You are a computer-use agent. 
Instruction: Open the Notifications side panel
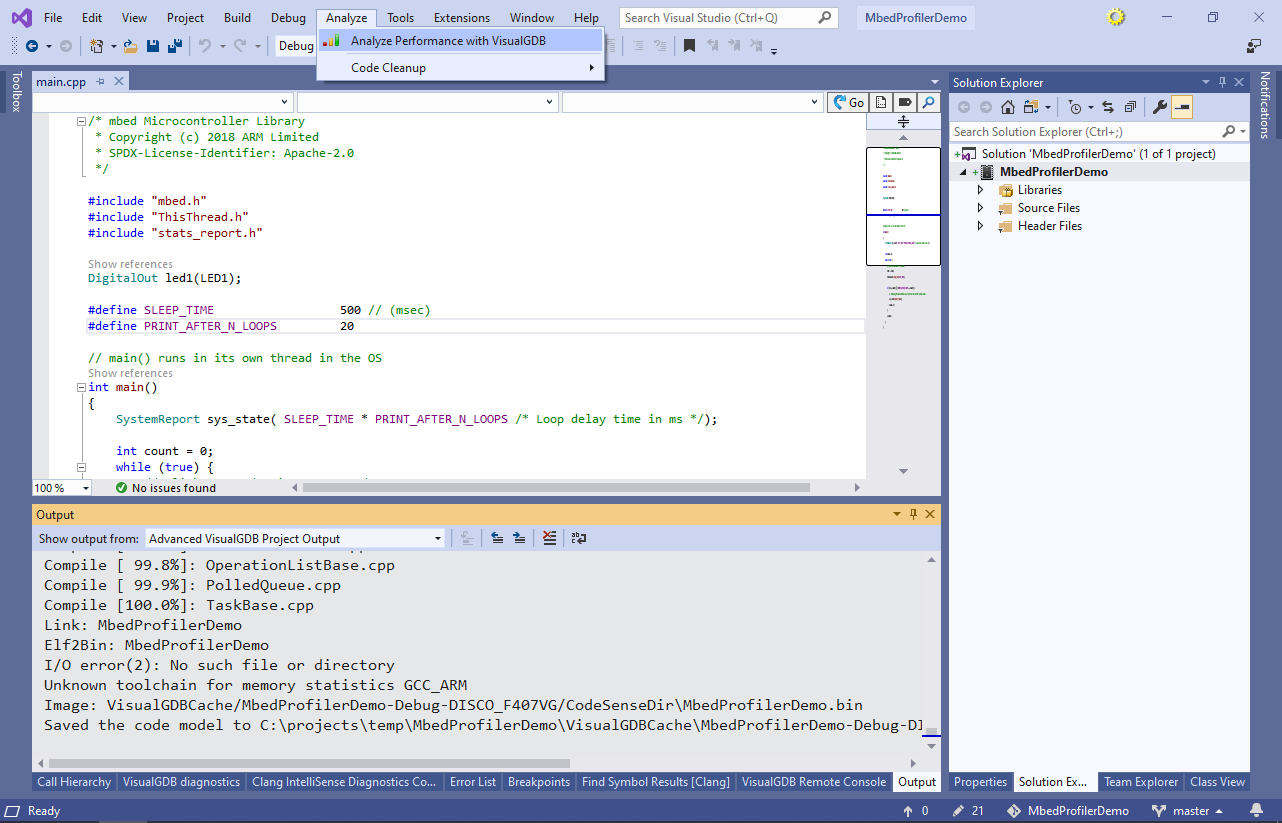coord(1265,105)
